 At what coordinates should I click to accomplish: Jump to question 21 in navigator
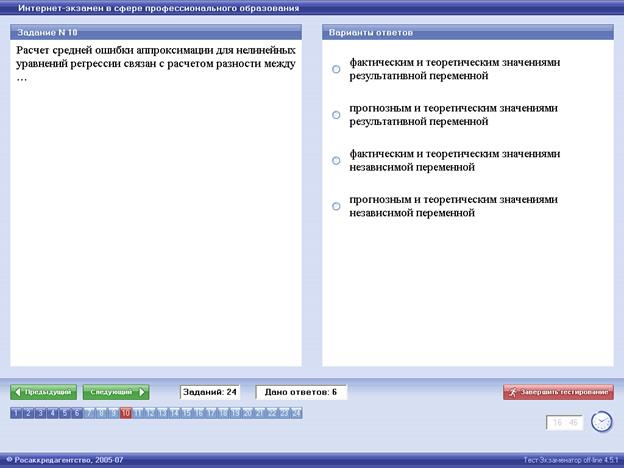259,413
